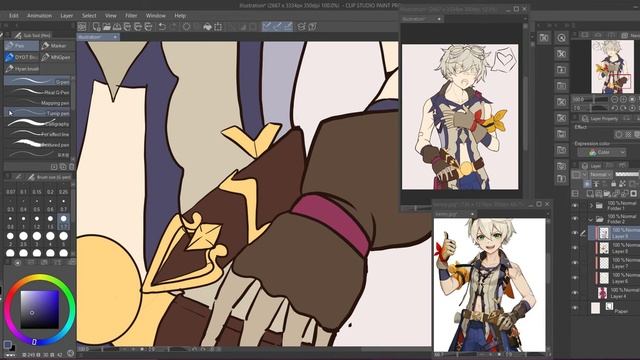640x360 pixels.
Task: Click inside the color wheel saturation square
Action: click(x=40, y=309)
